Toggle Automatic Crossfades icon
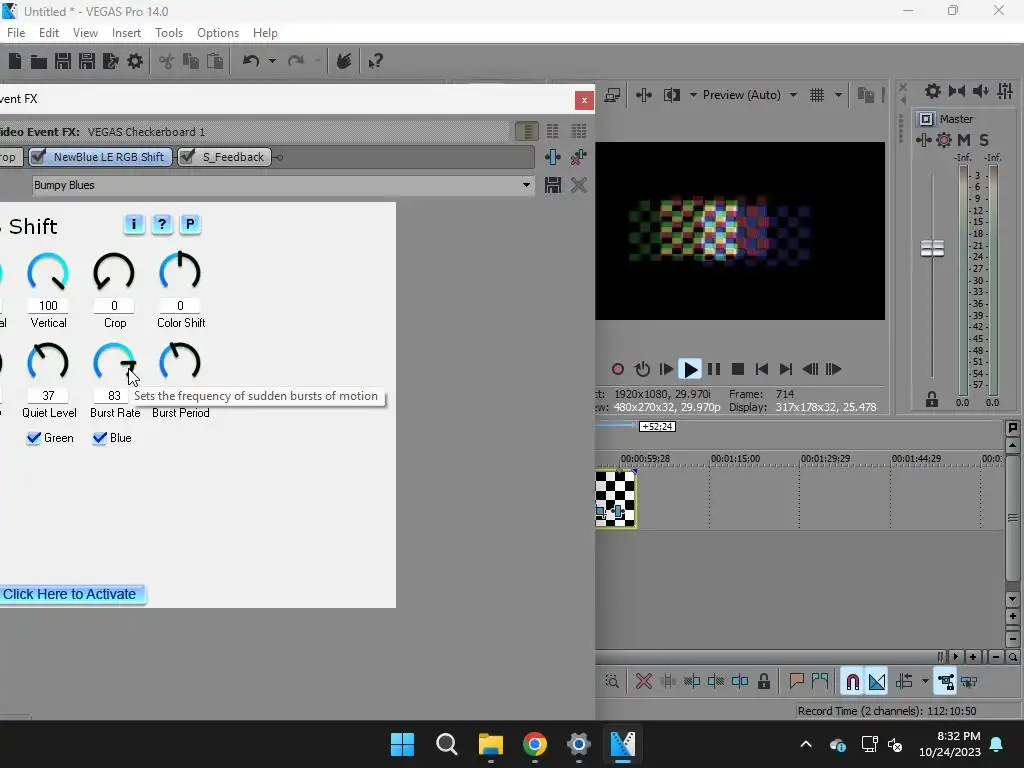This screenshot has width=1024, height=768. click(876, 682)
